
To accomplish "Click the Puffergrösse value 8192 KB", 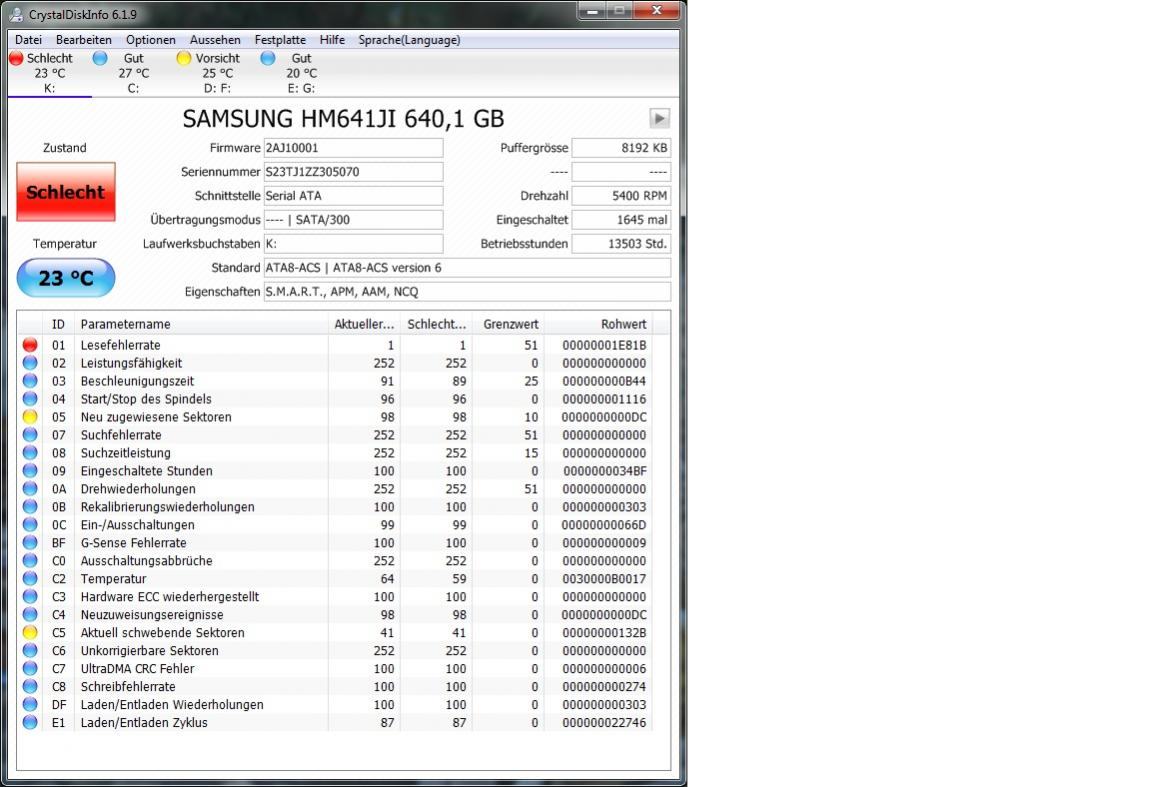I will coord(621,148).
